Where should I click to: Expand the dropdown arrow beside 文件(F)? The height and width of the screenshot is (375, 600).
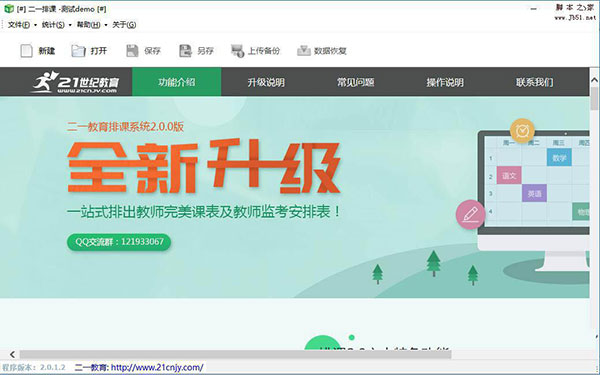point(36,25)
